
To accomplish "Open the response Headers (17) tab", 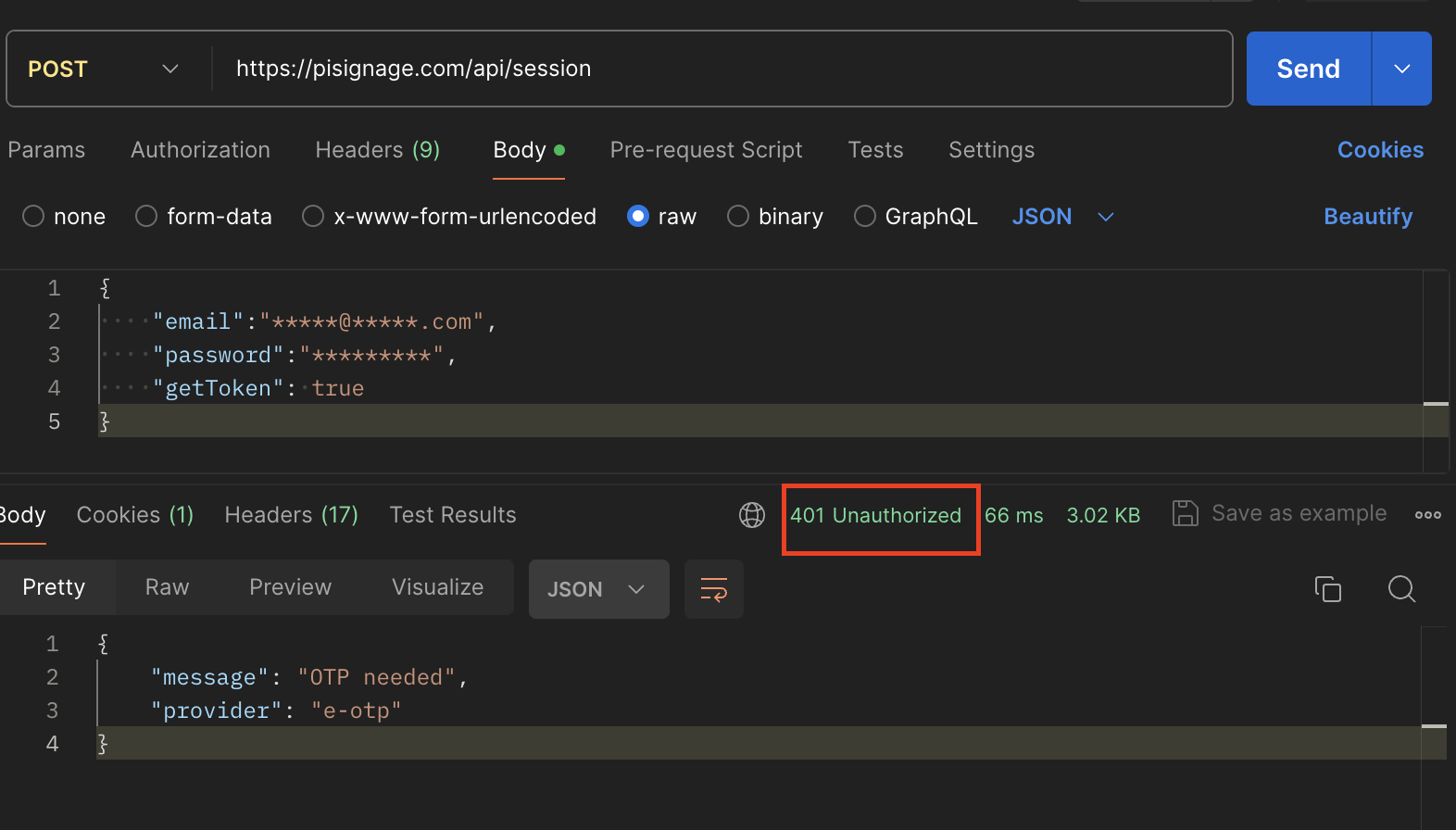I will pos(291,515).
